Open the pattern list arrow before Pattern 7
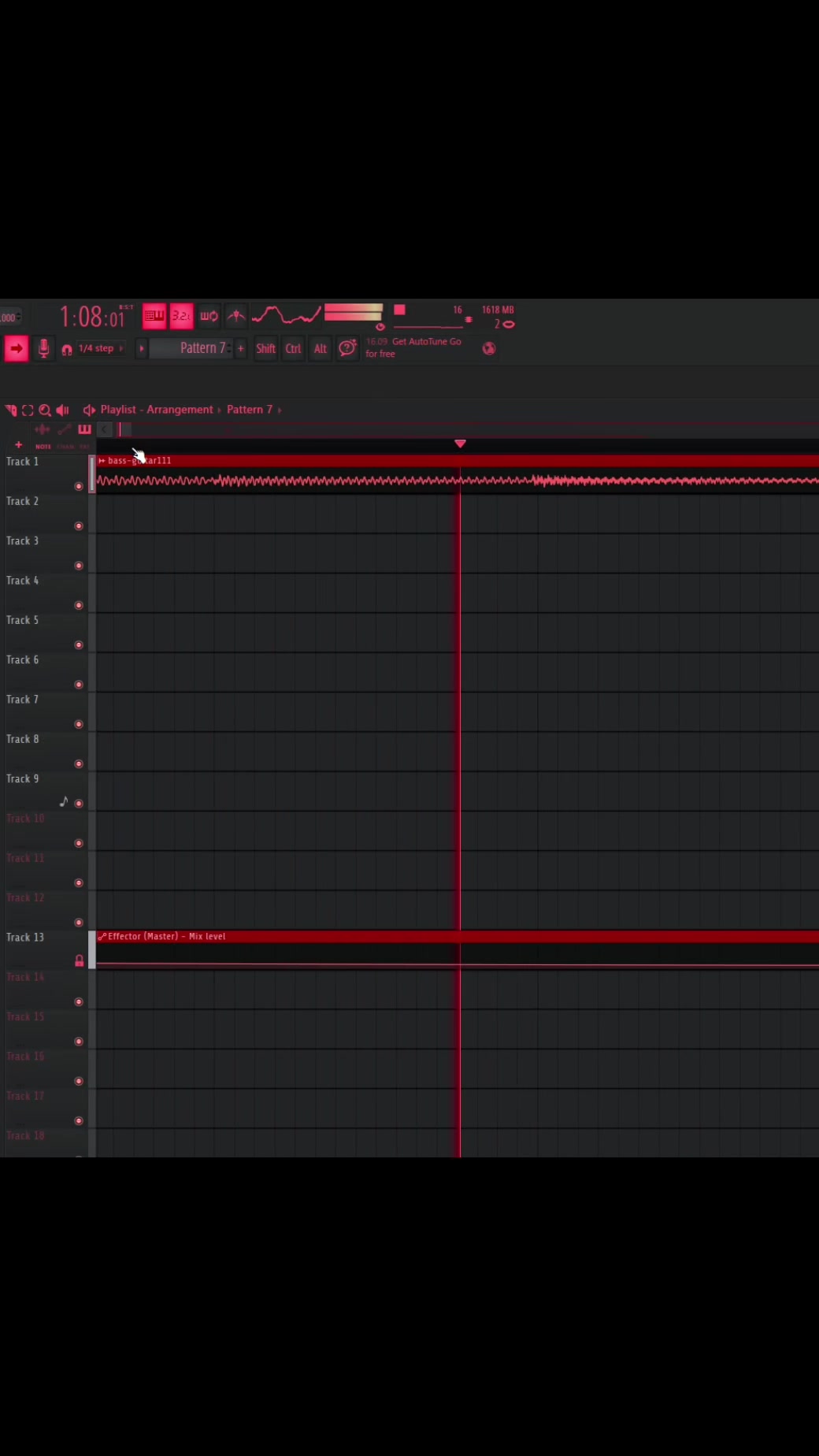819x1456 pixels. (141, 348)
